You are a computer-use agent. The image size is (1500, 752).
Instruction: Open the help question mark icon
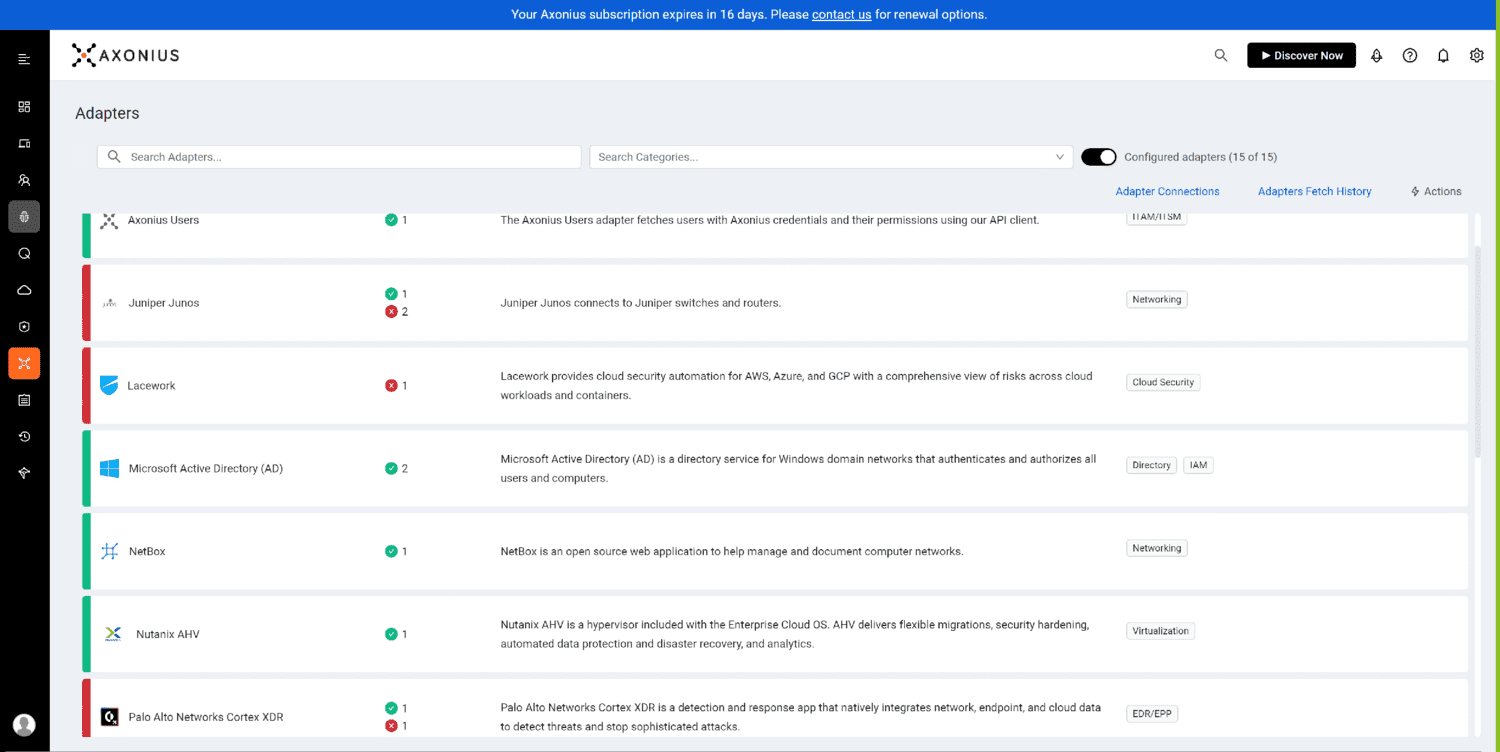[1410, 56]
